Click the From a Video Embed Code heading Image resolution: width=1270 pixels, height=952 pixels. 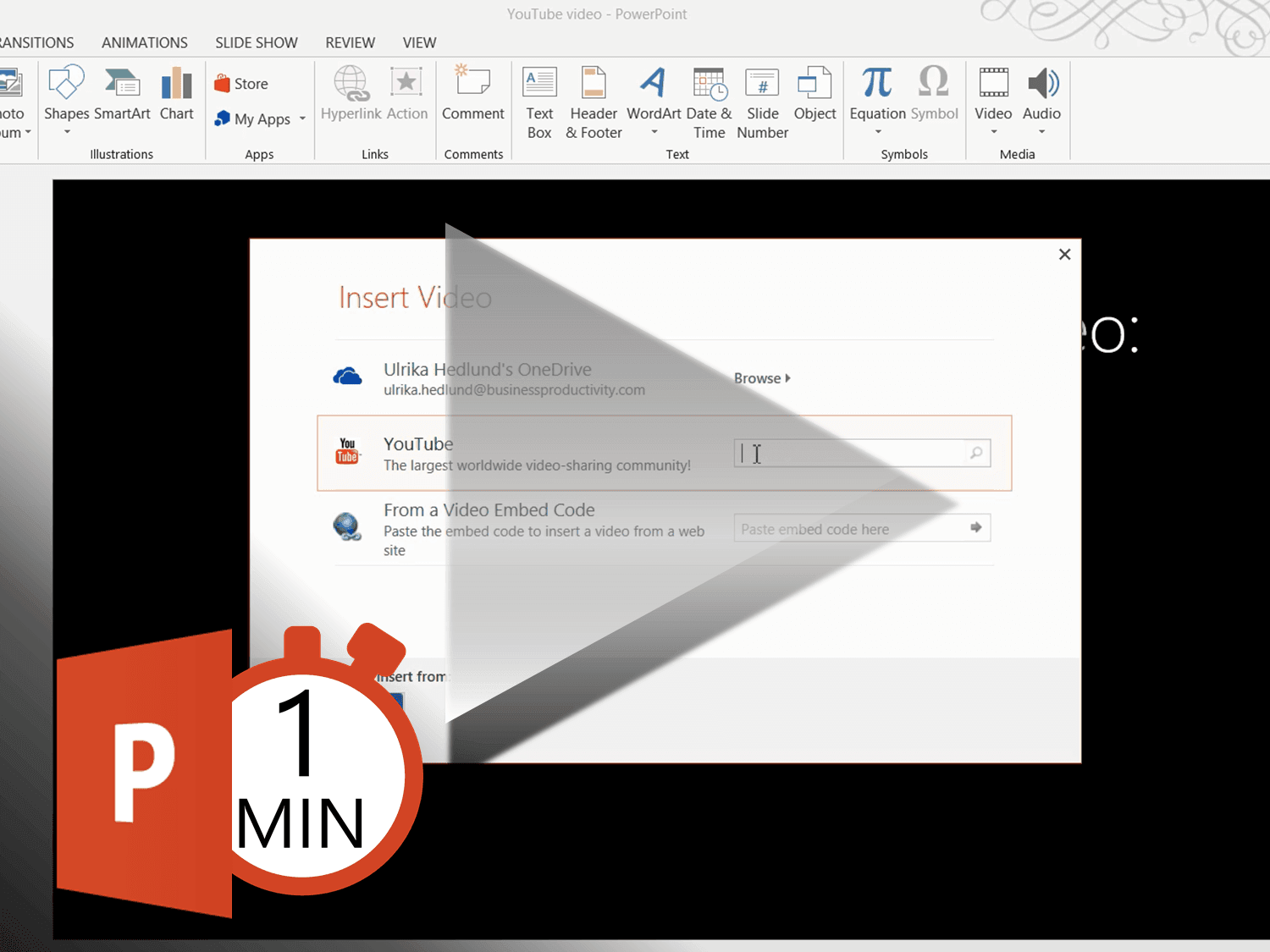coord(489,510)
